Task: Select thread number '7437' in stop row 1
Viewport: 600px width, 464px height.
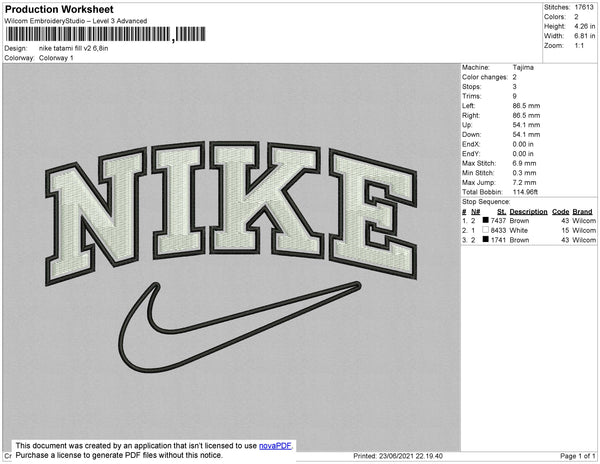Action: (498, 221)
